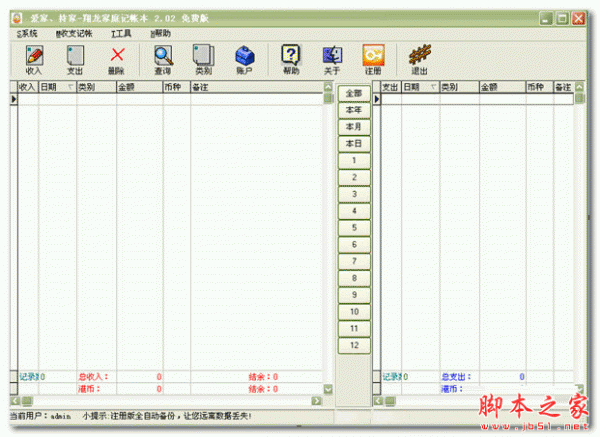The width and height of the screenshot is (600, 437).
Task: Click the 本月 filter button
Action: pos(354,127)
